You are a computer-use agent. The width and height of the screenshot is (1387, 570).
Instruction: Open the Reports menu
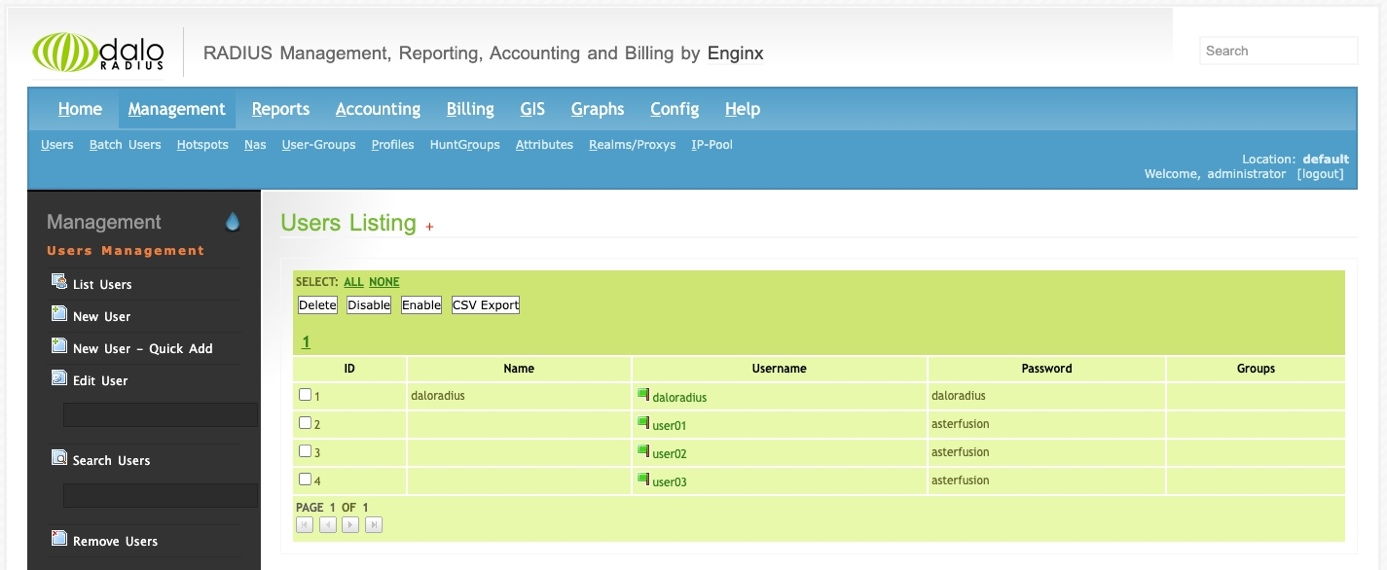pyautogui.click(x=280, y=109)
